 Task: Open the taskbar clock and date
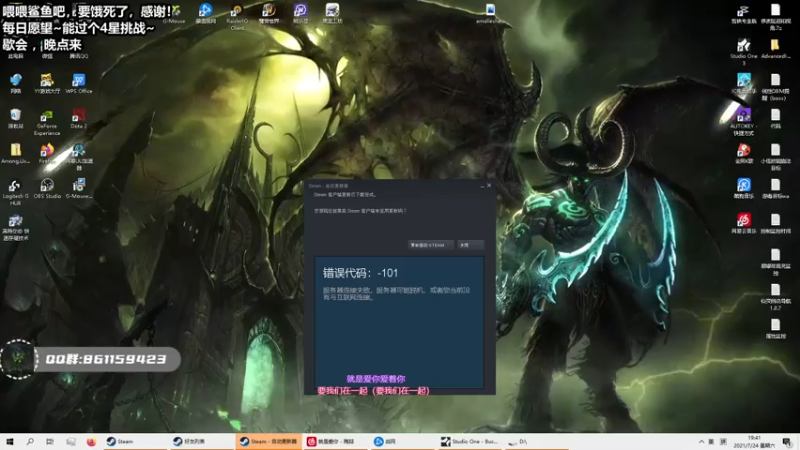754,441
